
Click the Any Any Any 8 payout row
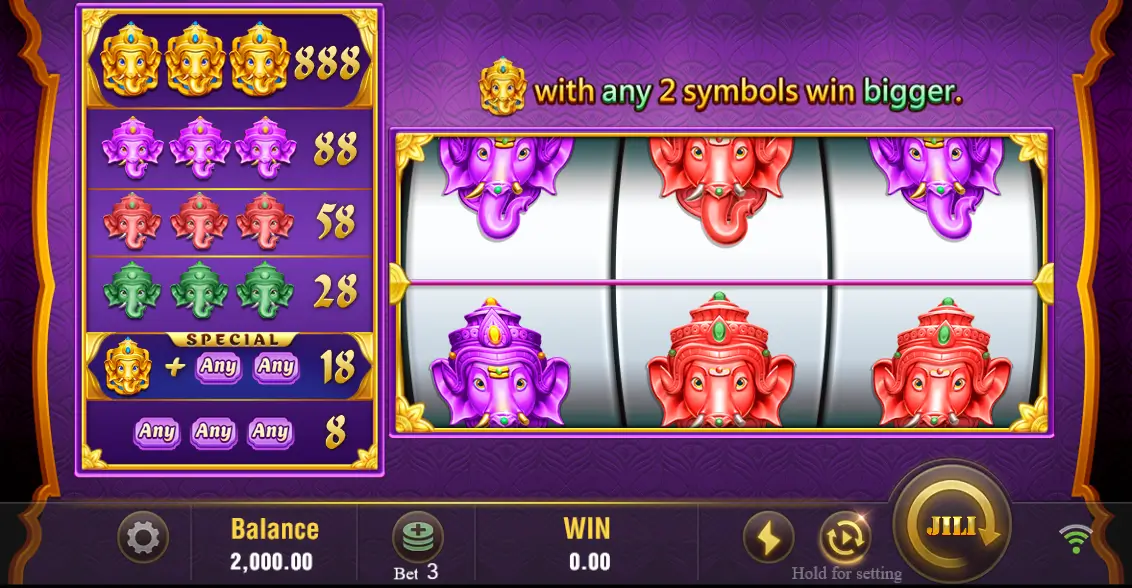coord(230,432)
